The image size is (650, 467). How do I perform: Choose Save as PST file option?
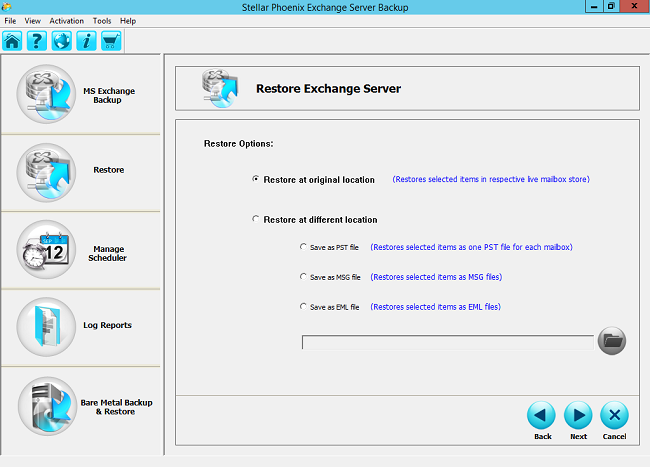coord(303,247)
